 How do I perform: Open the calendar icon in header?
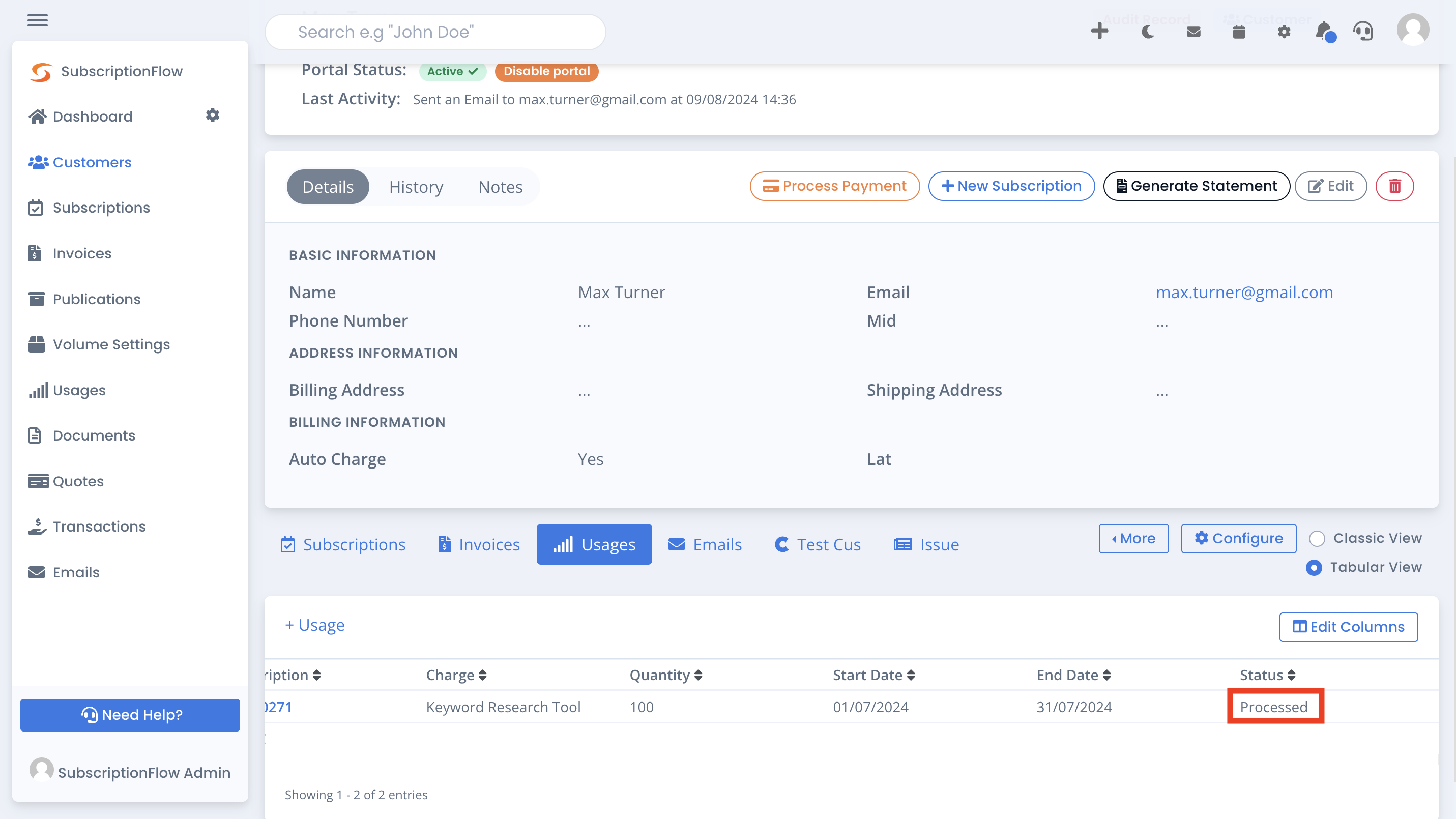(1238, 32)
